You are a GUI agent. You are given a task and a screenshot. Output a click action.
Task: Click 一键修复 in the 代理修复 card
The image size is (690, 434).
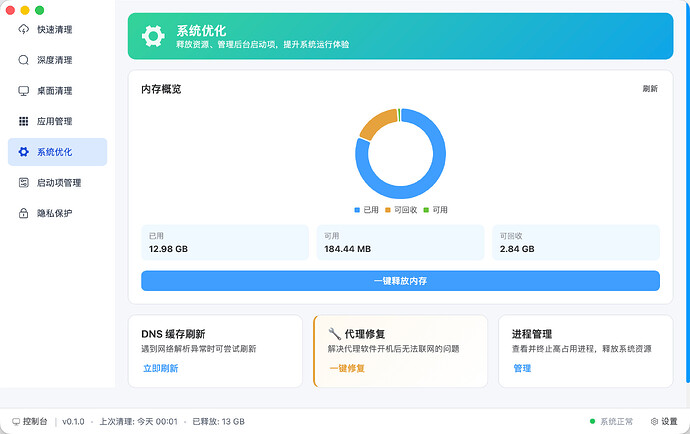pos(346,368)
